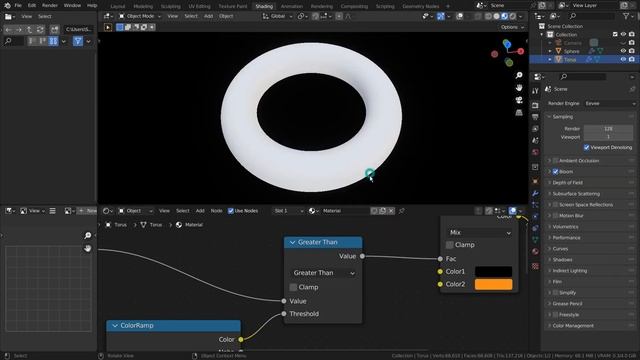The image size is (640, 360).
Task: Click the Color1 black swatch
Action: pos(493,271)
